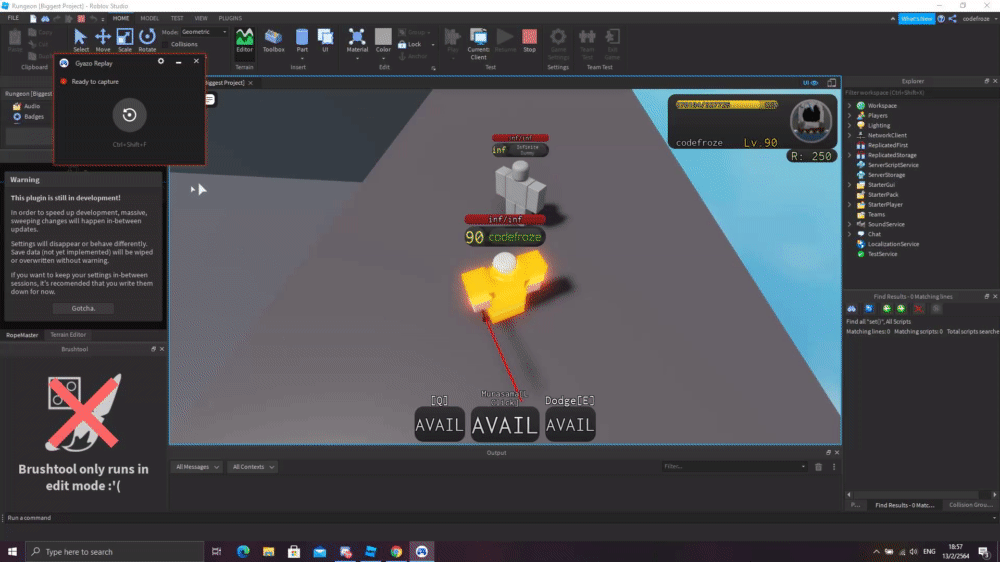Click the find binoculars in quick access bar
1000x562 pixels.
(x=45, y=18)
